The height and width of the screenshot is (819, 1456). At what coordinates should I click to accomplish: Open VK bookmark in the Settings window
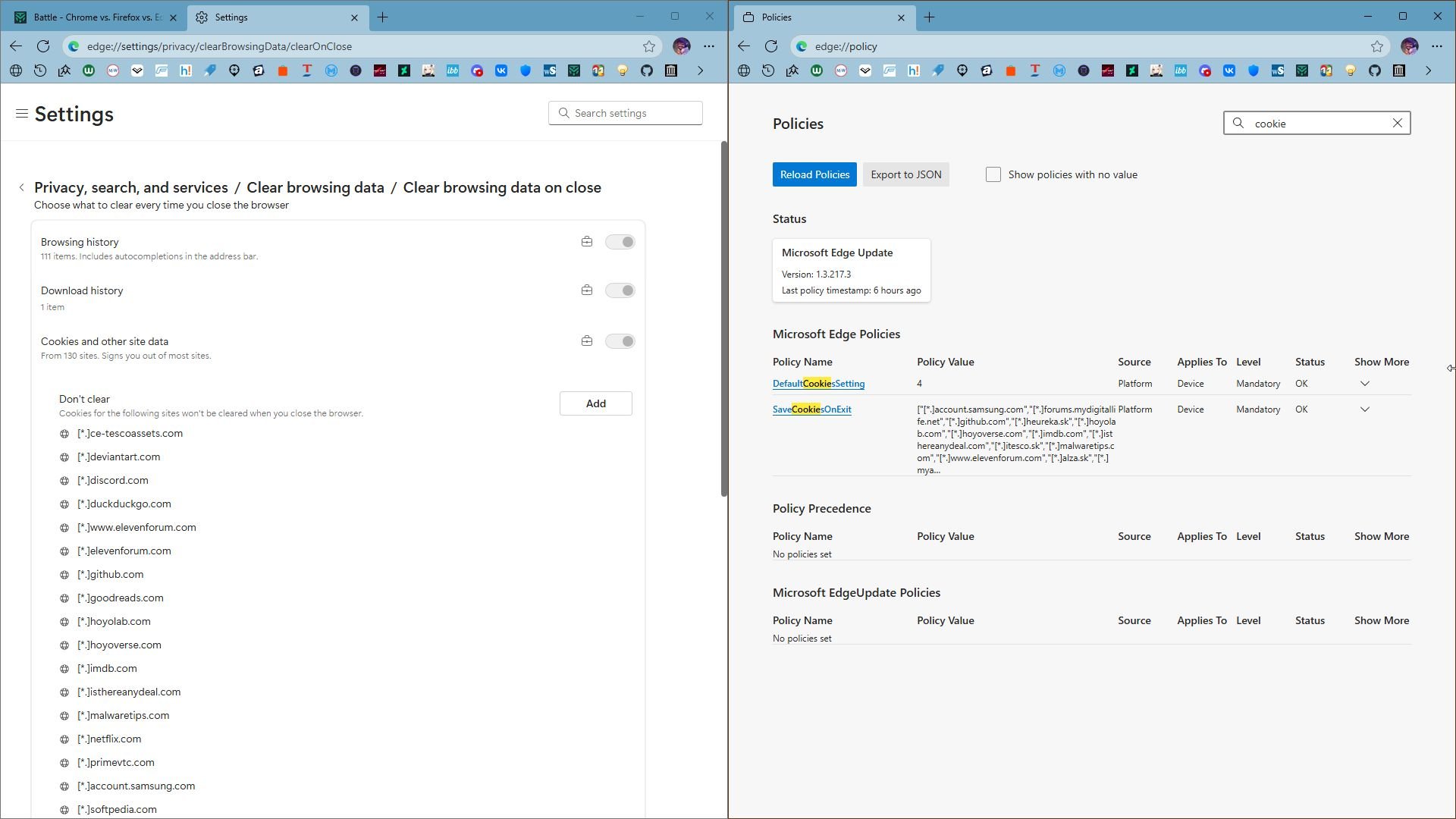[501, 71]
